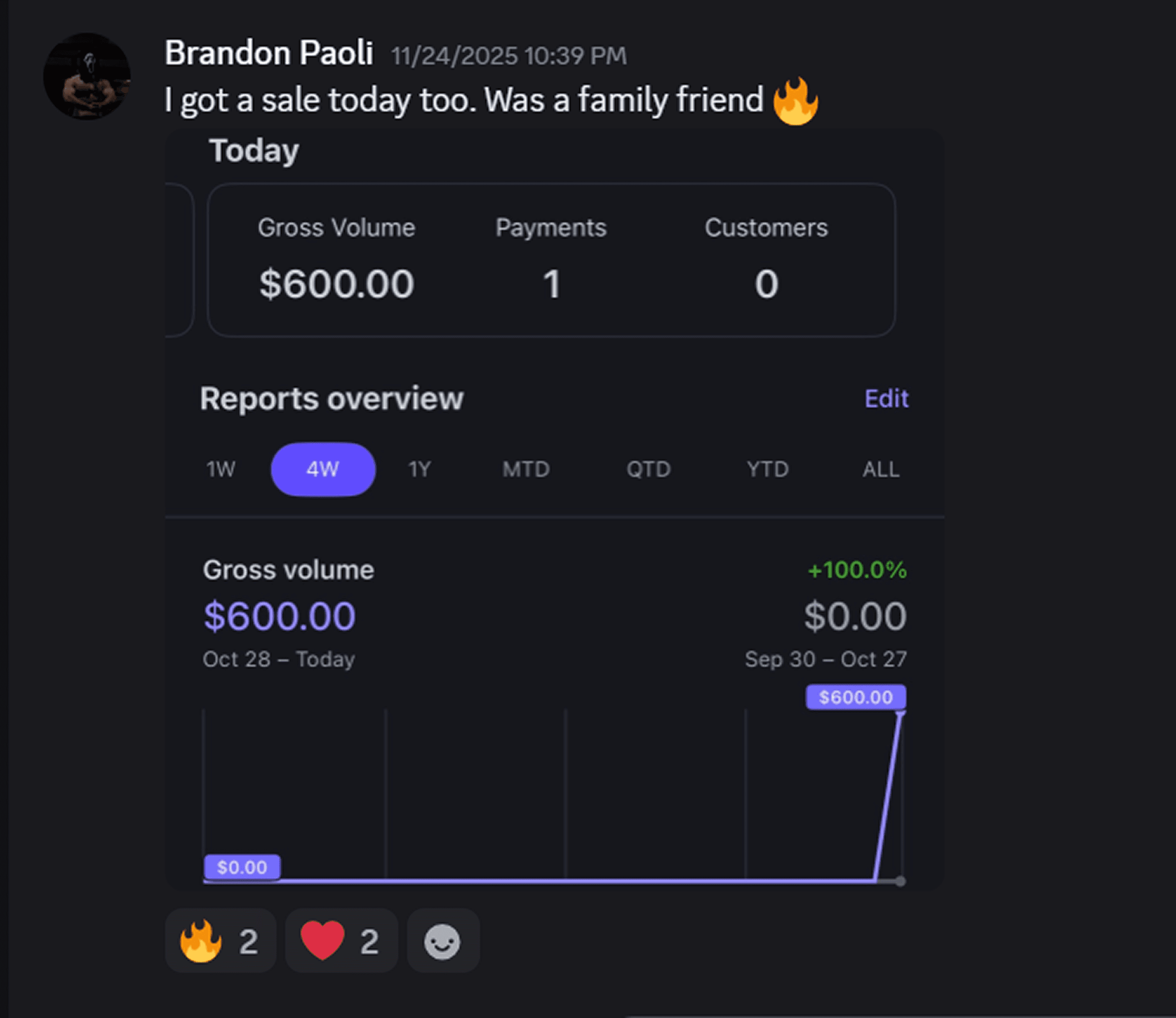Click the Customers count showing 0
Viewport: 1176px width, 1018px height.
point(767,285)
